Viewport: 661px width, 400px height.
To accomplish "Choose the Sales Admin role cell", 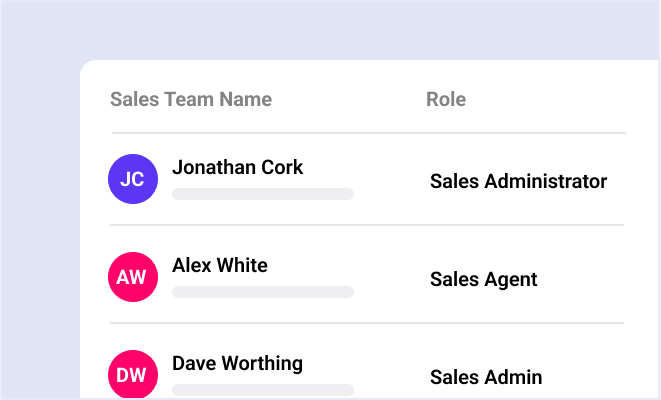I will pyautogui.click(x=486, y=377).
